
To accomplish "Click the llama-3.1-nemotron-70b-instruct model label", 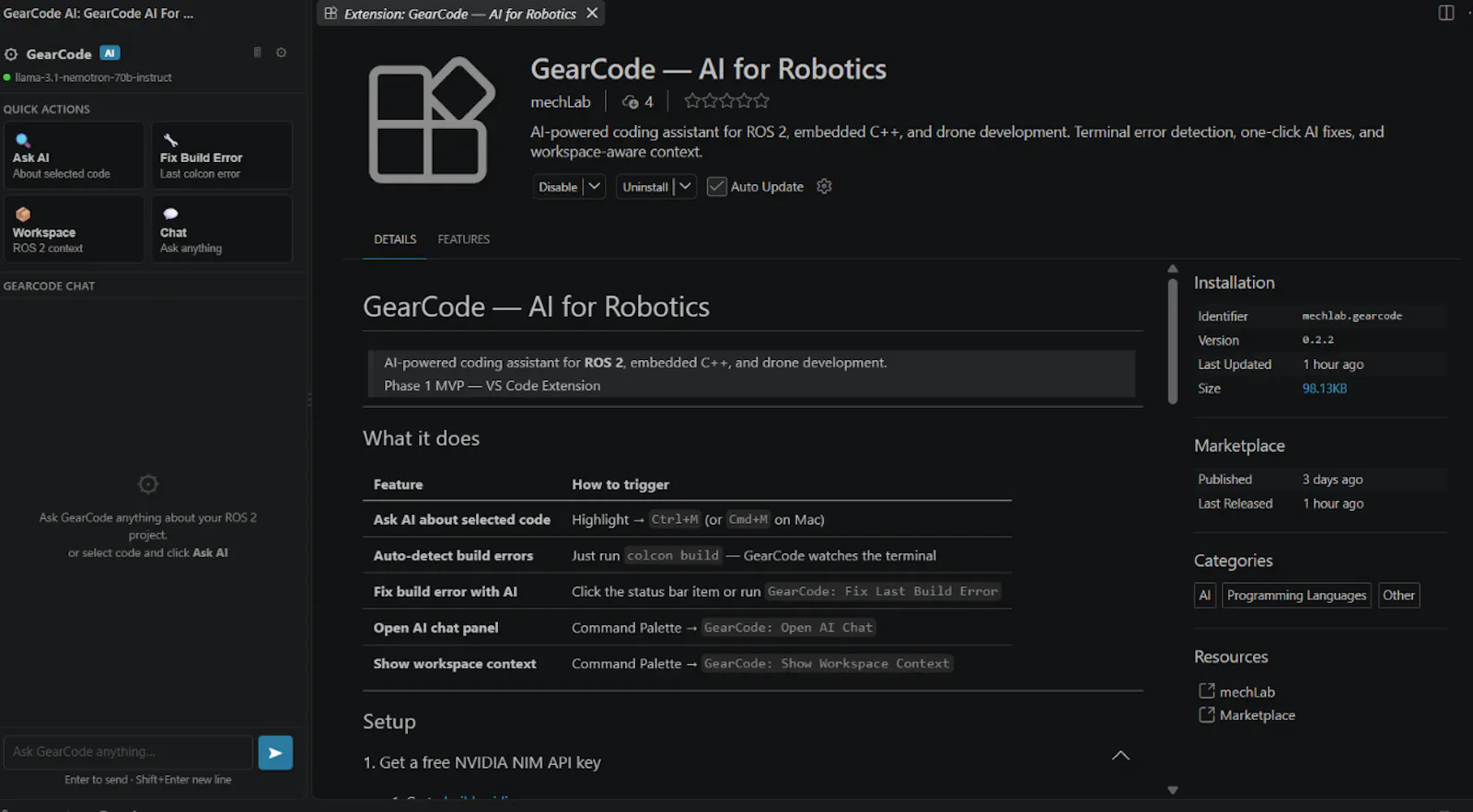I will click(93, 77).
